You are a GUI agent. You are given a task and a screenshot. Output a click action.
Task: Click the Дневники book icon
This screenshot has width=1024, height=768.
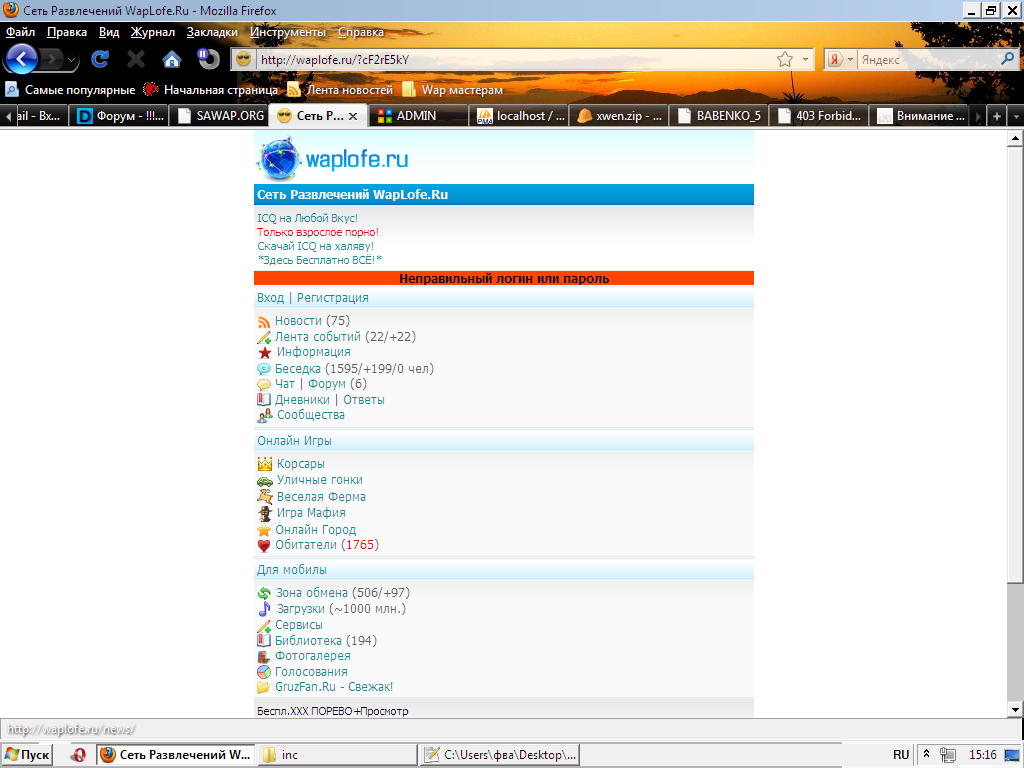pos(264,400)
